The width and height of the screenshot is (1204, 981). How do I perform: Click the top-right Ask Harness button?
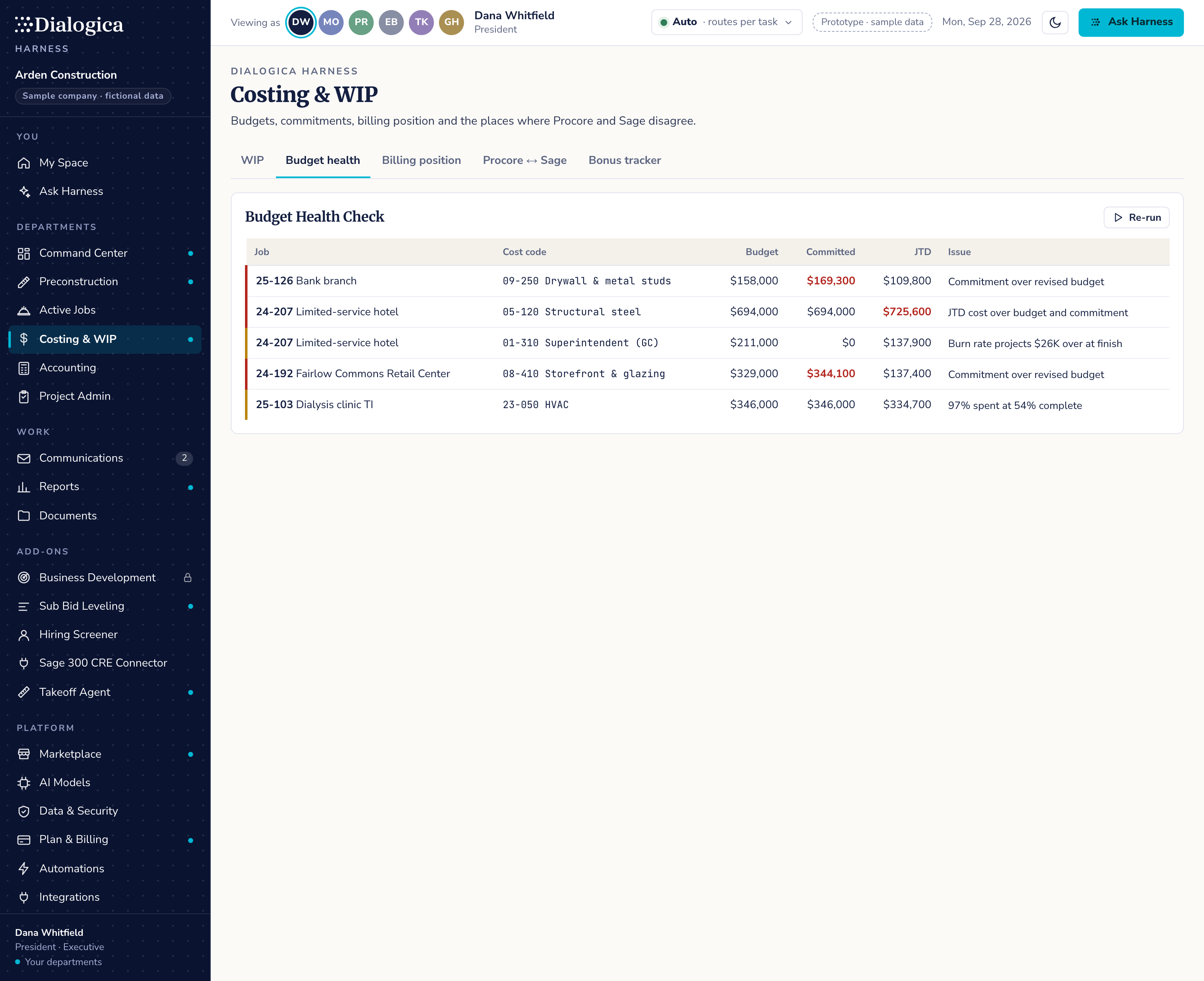click(1131, 23)
